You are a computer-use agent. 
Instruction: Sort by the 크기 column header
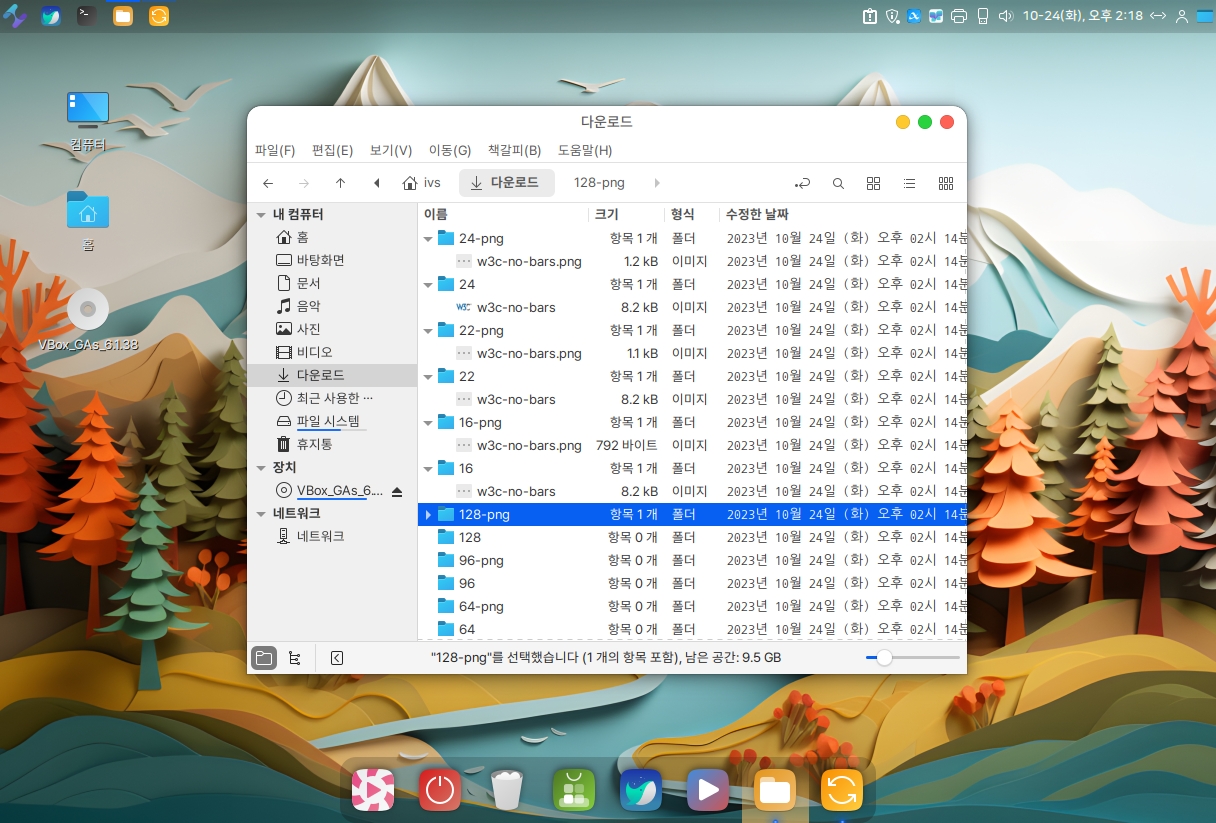[607, 214]
